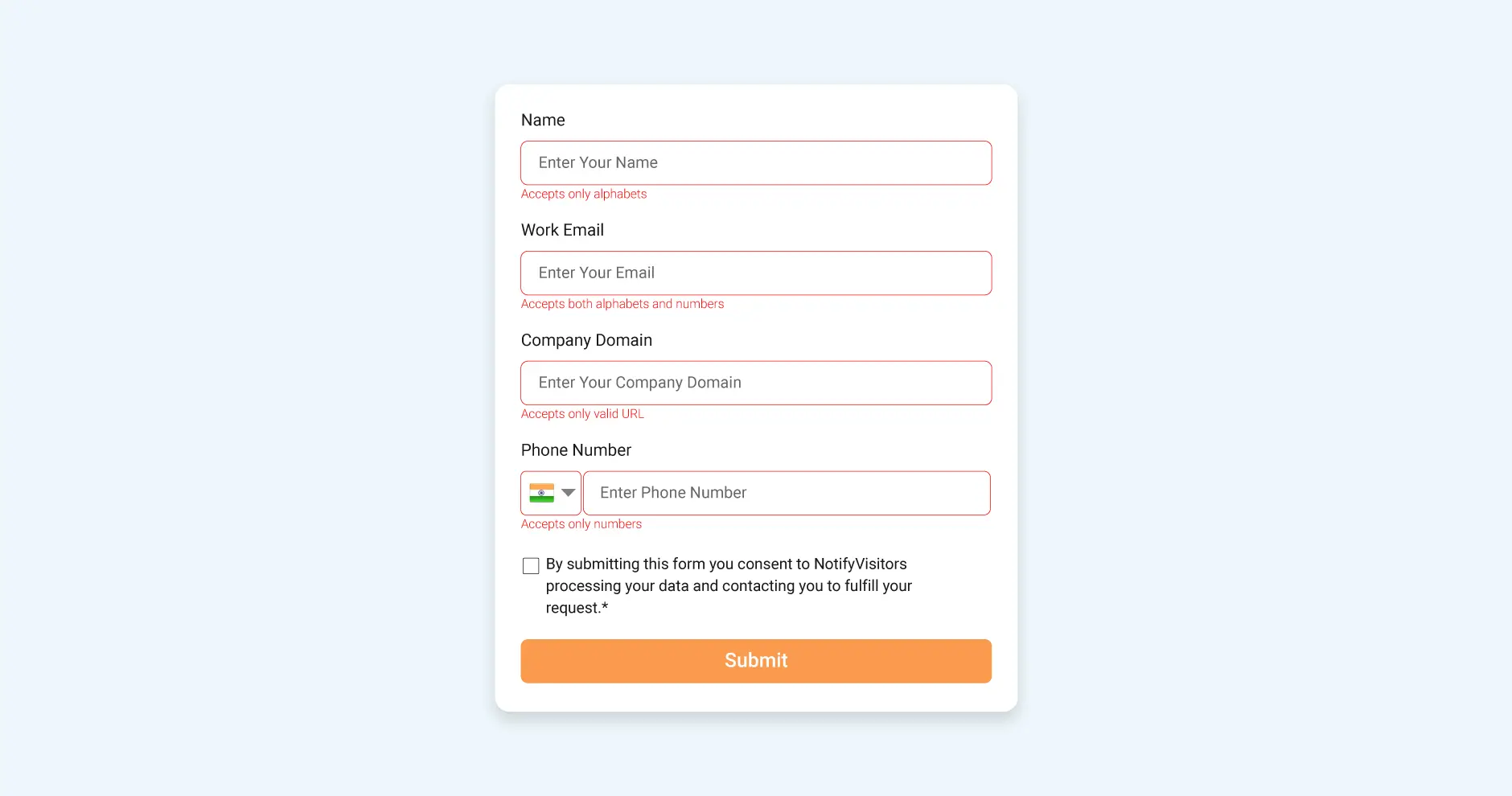Click the "Enter Your Company Domain" placeholder text
This screenshot has width=1512, height=796.
639,384
